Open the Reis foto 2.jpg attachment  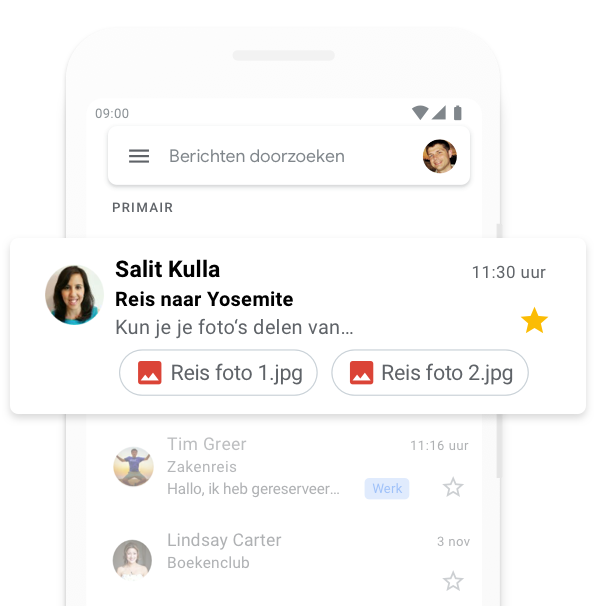[x=430, y=372]
